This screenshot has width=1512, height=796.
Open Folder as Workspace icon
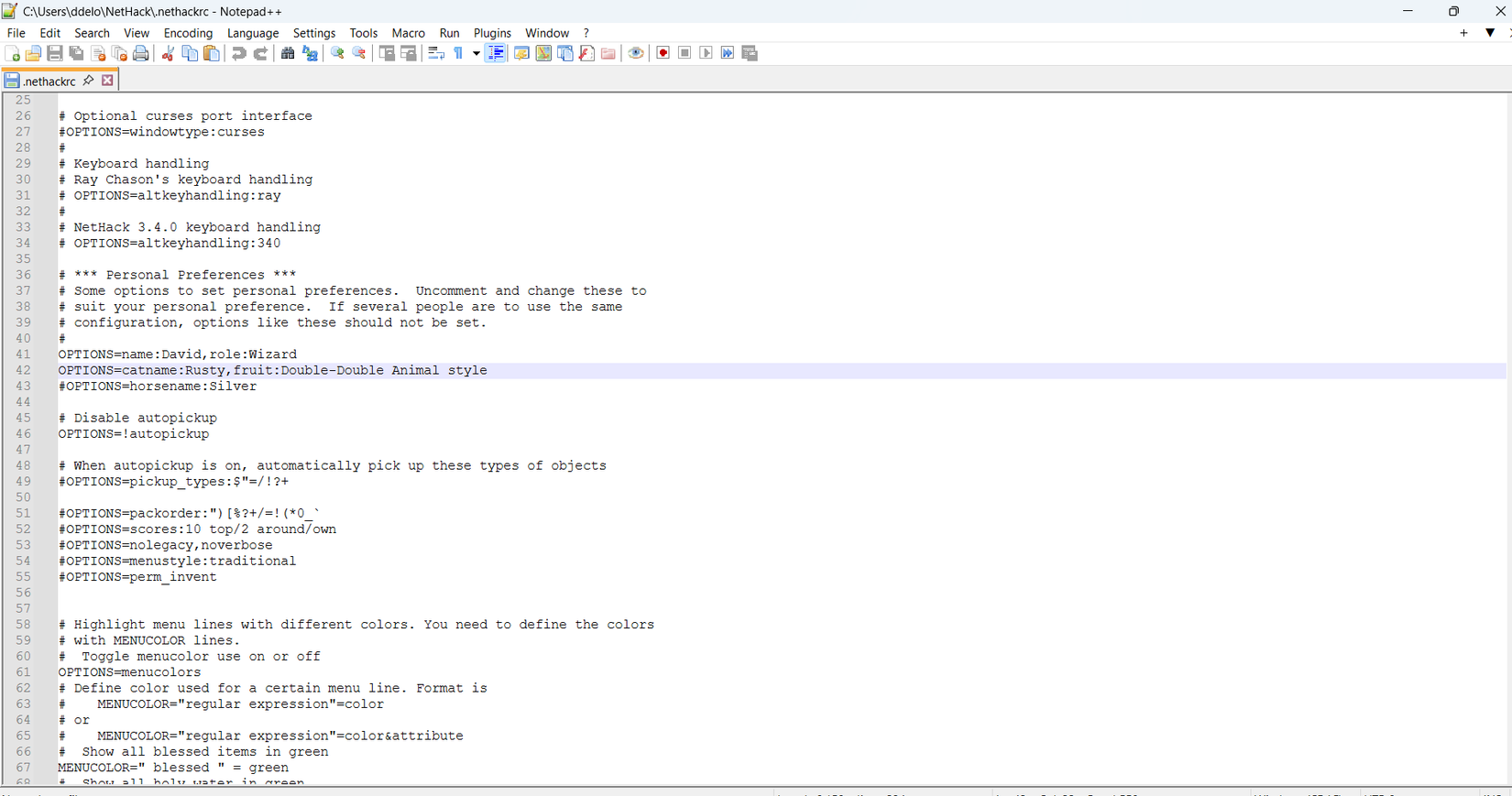608,53
